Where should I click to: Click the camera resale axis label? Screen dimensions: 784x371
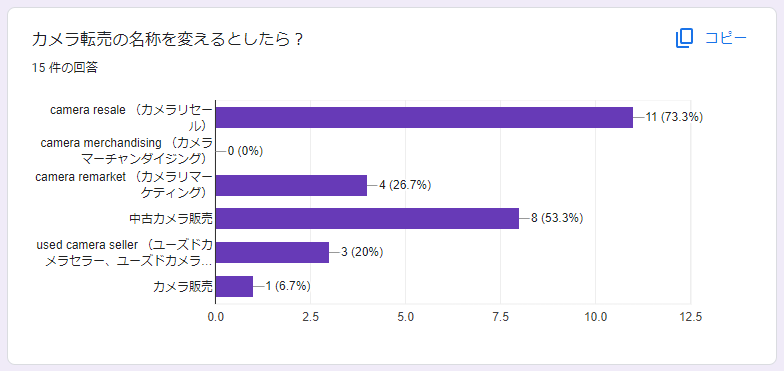[132, 118]
